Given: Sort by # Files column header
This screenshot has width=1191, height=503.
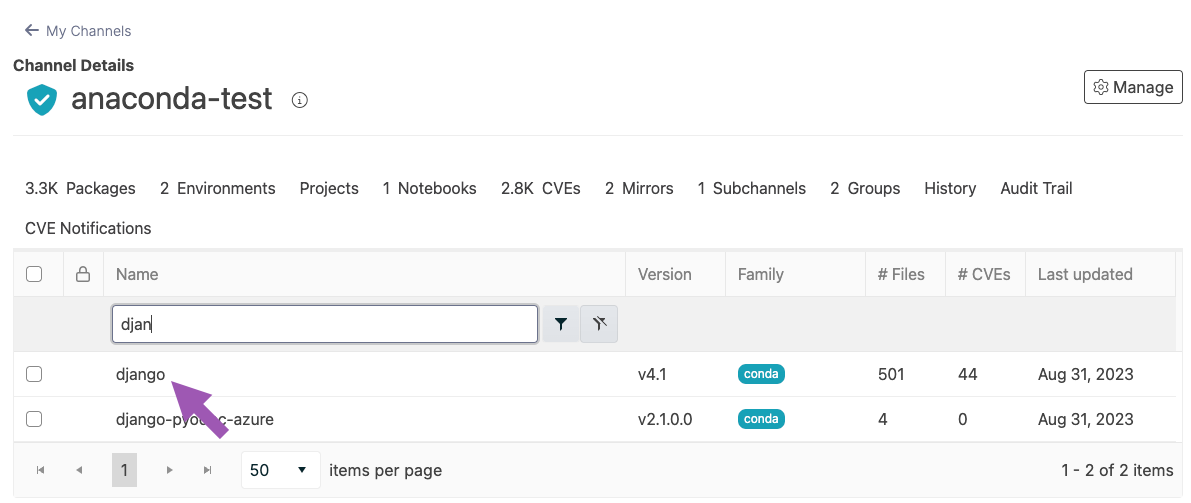Looking at the screenshot, I should coord(901,274).
